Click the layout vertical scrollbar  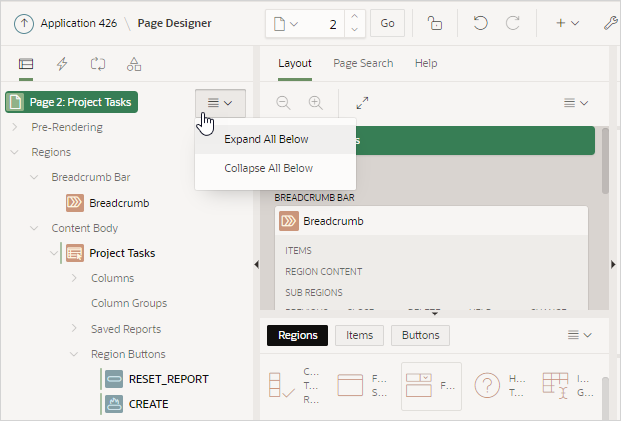[x=605, y=161]
